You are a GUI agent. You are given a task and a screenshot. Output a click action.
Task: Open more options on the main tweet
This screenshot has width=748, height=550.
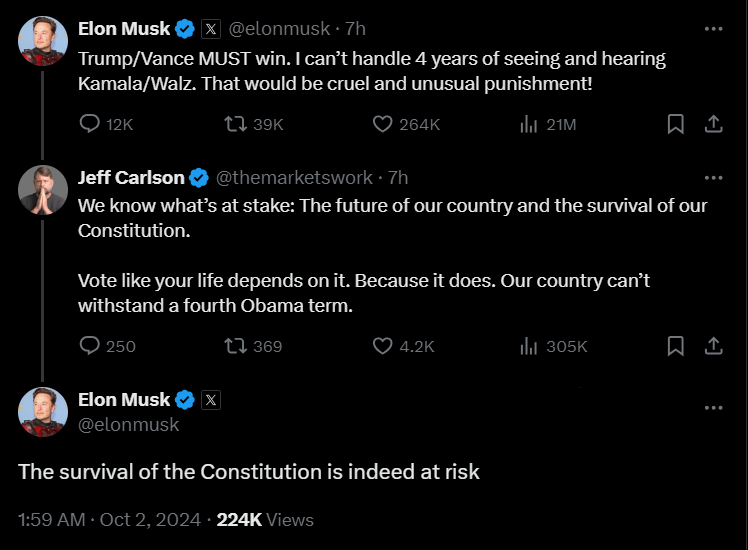click(x=713, y=408)
